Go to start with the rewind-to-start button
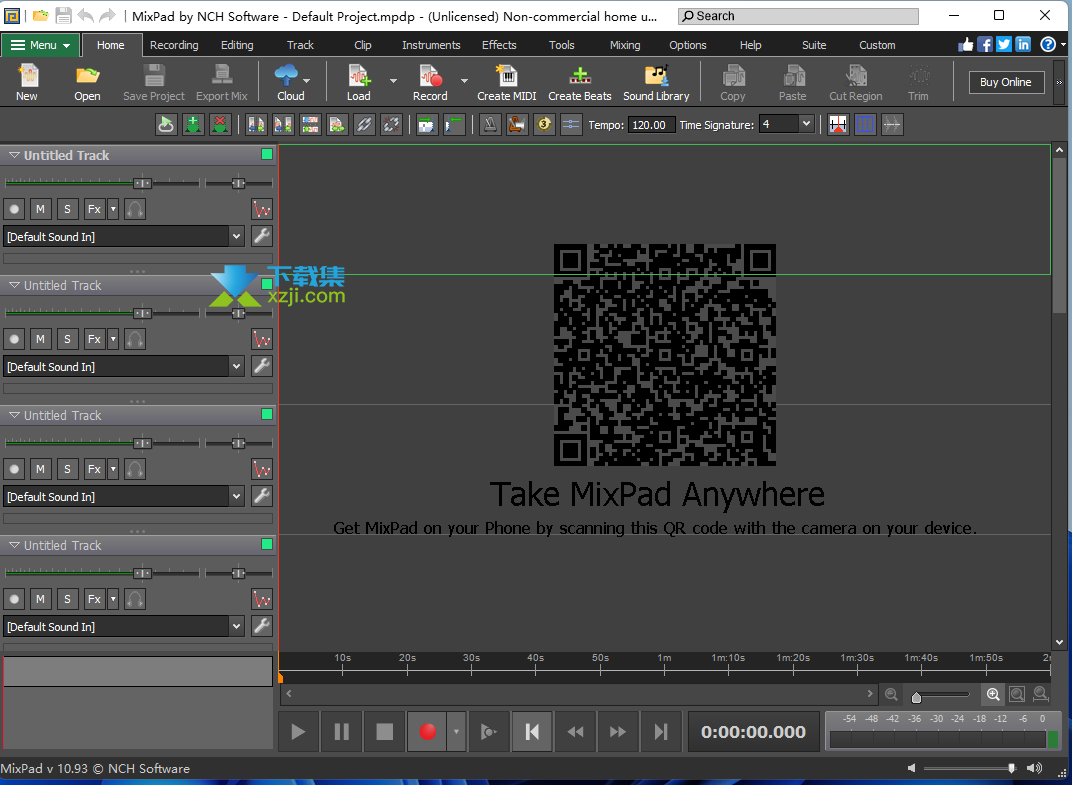Screen dimensions: 1072x785 click(532, 732)
